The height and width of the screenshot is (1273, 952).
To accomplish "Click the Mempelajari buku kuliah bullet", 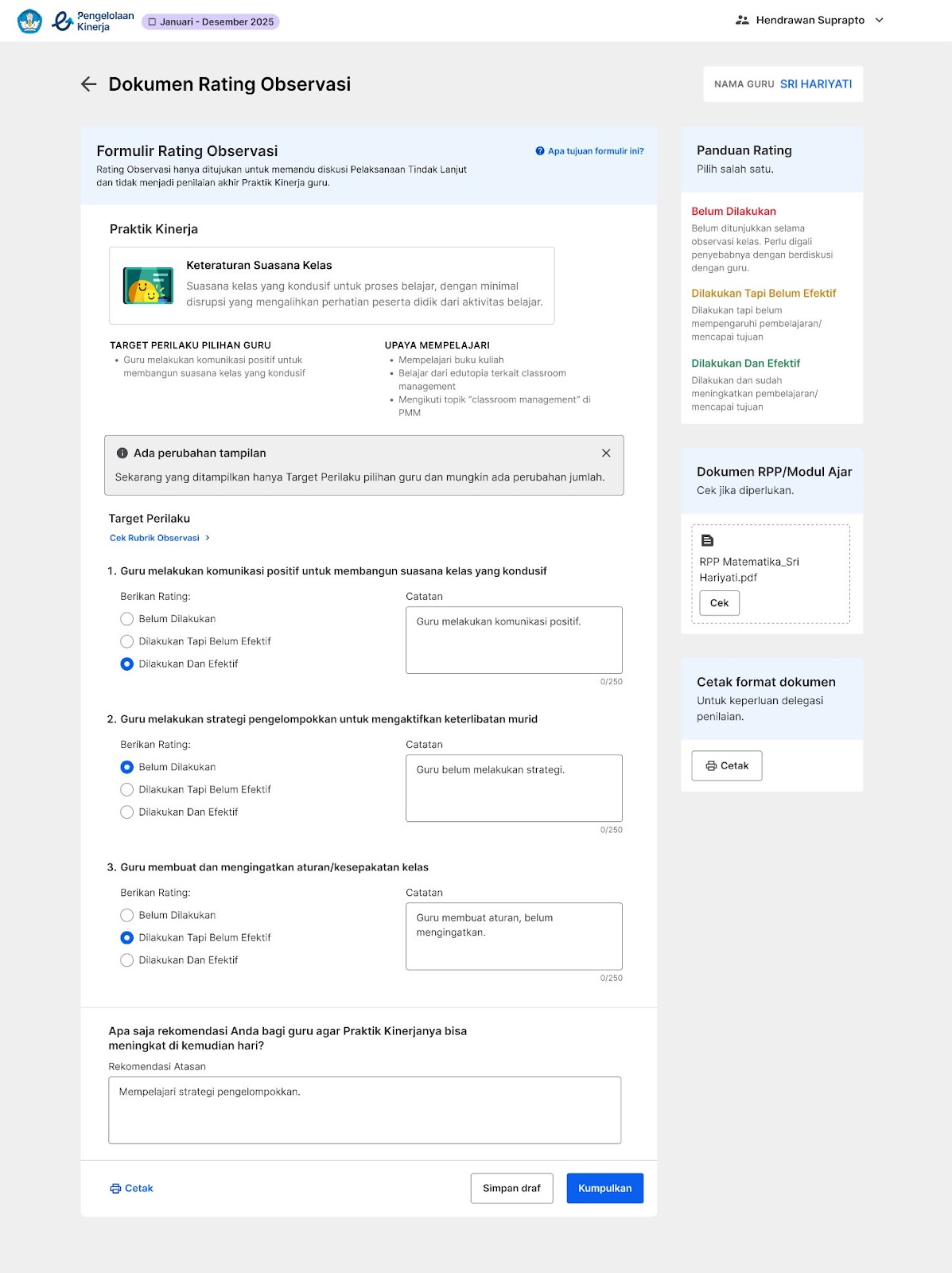I will click(x=451, y=360).
